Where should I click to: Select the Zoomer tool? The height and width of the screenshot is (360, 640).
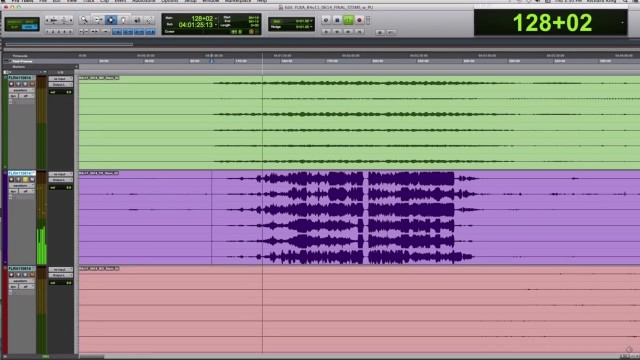point(84,20)
